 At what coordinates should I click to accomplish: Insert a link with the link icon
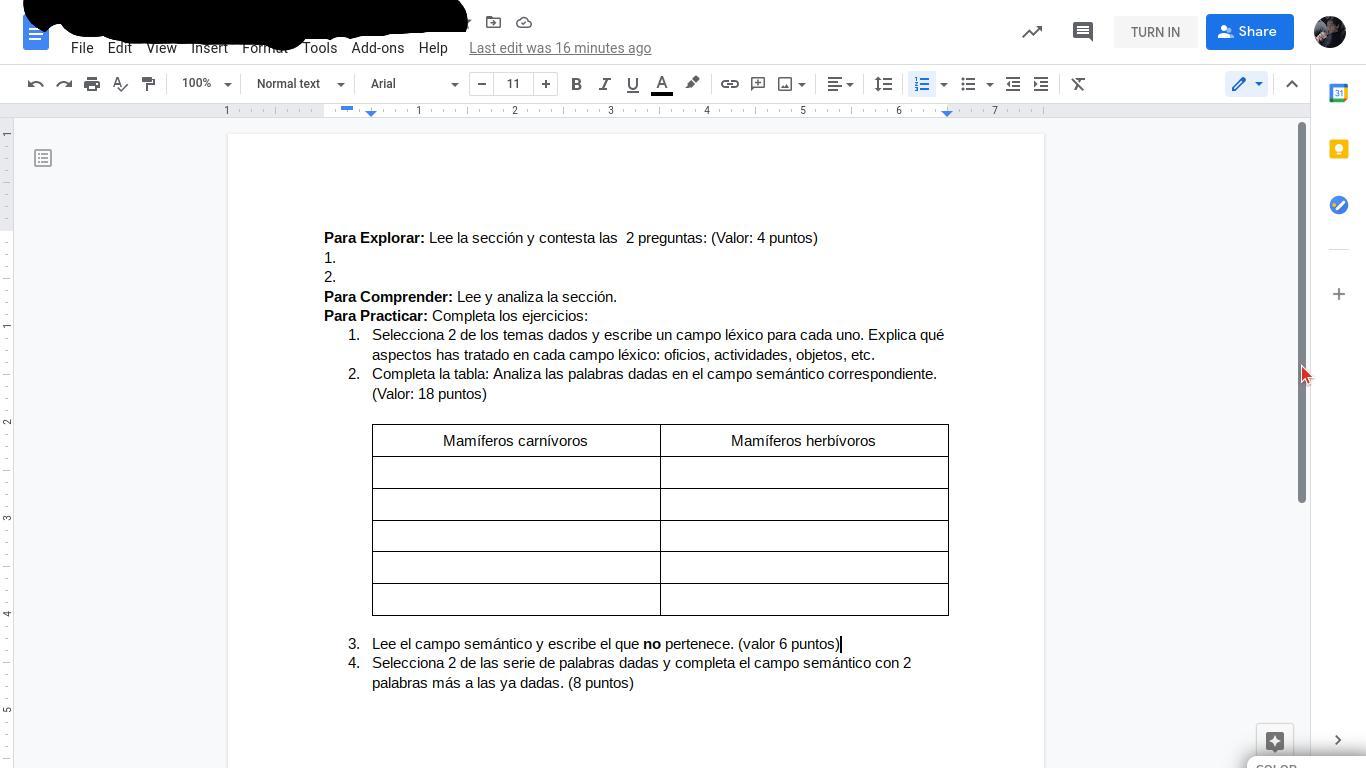tap(730, 84)
